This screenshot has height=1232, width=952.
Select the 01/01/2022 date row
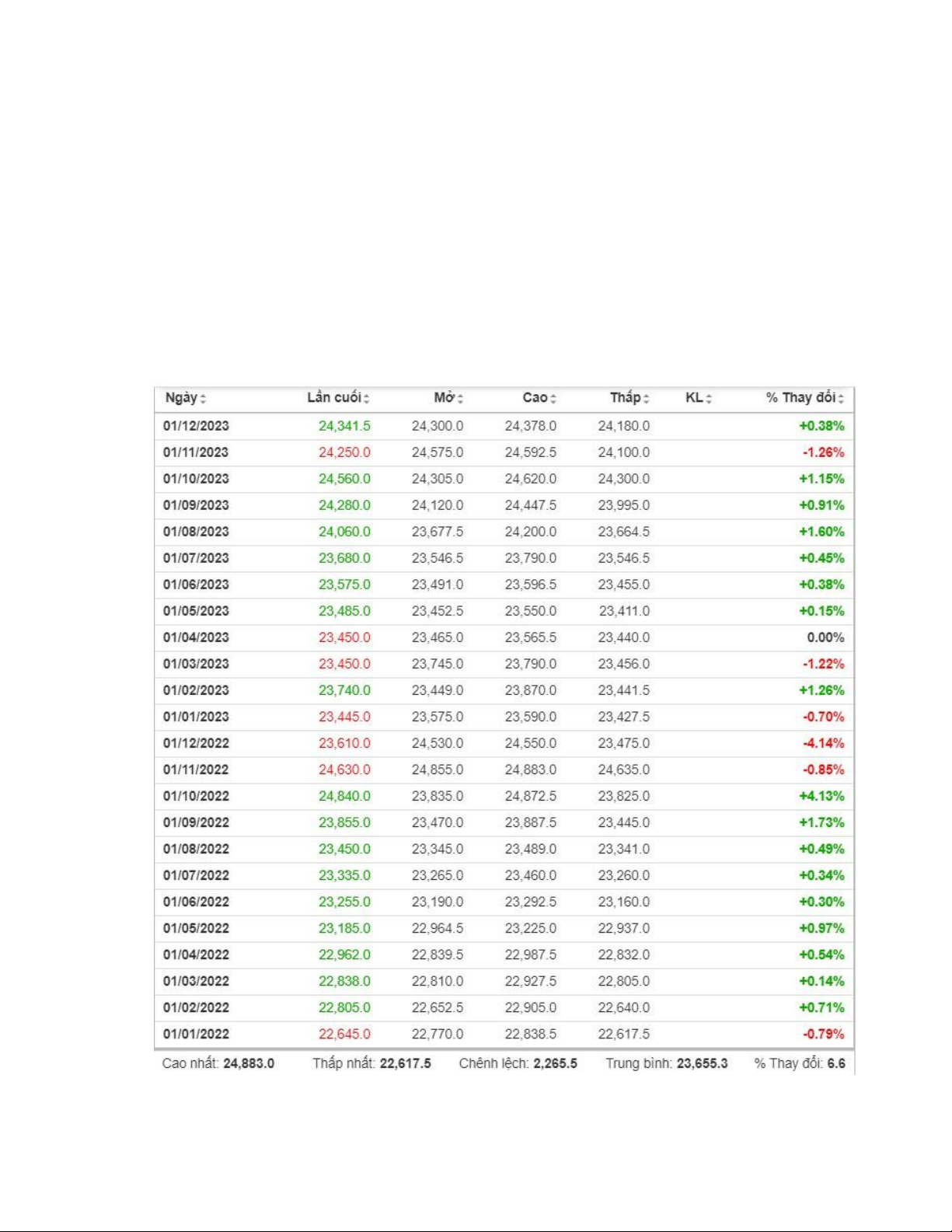504,1034
